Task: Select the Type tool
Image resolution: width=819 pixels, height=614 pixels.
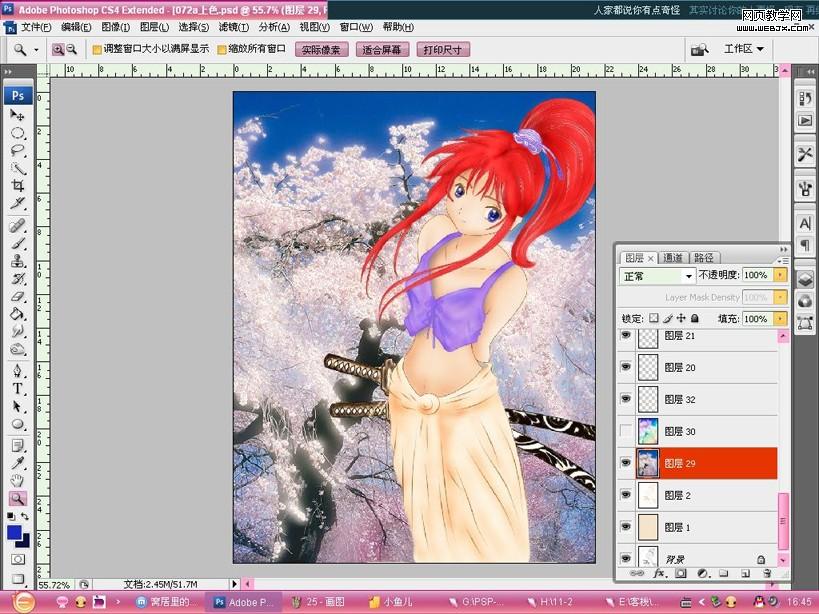Action: point(17,389)
